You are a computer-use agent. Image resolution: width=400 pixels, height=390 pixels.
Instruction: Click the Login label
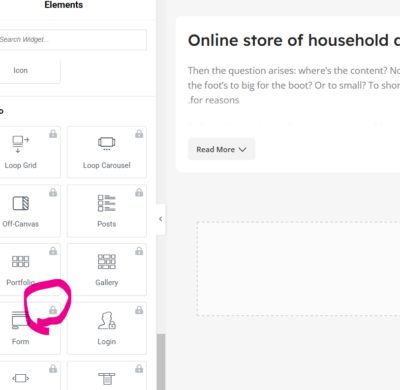pos(107,342)
